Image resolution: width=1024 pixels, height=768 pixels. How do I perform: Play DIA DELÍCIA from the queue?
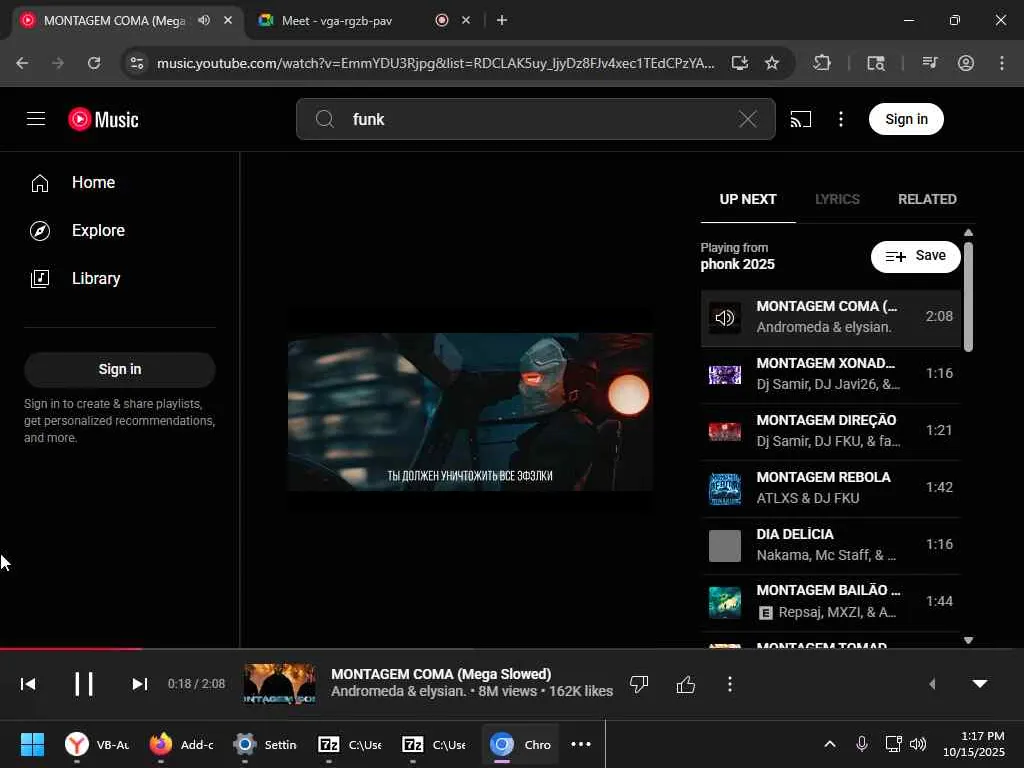coord(831,545)
